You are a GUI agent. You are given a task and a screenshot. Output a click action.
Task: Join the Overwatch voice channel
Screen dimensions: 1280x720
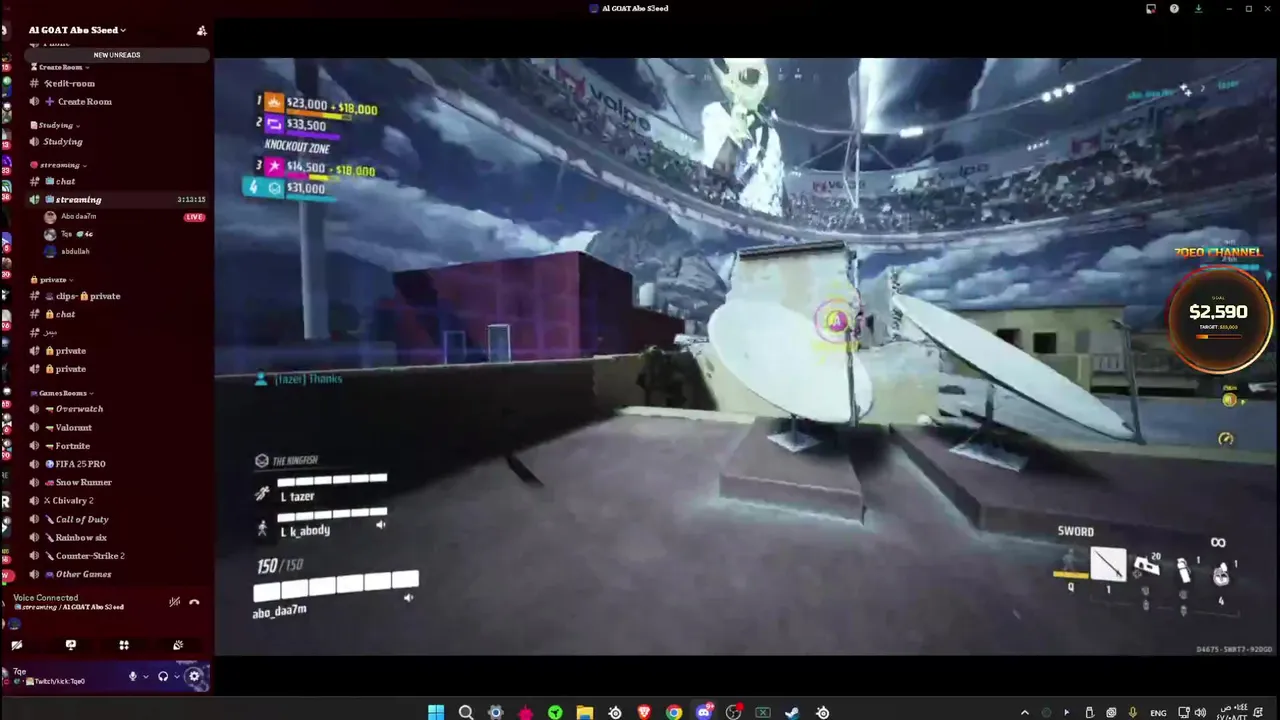117,409
